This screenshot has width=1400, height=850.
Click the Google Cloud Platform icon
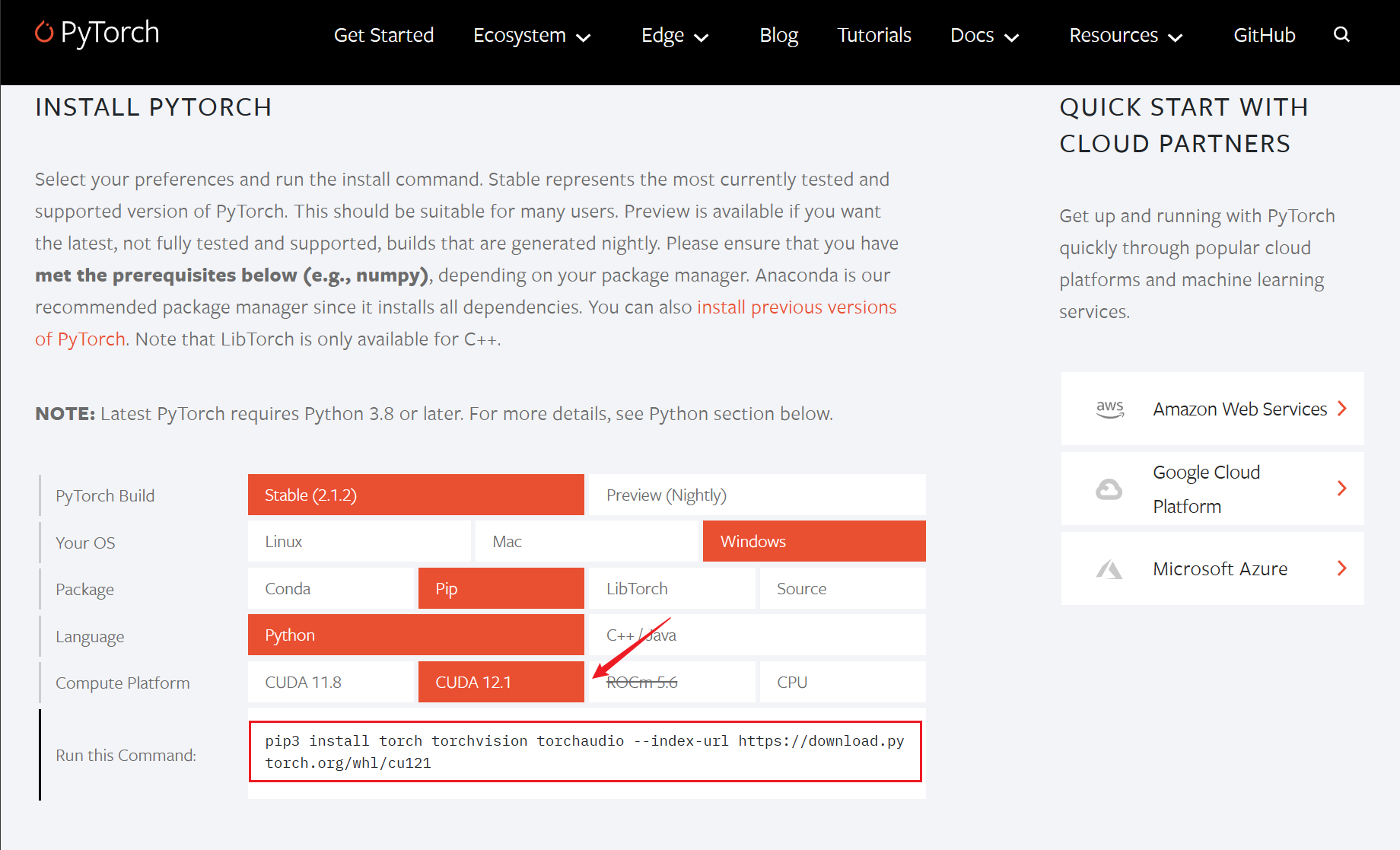[1109, 489]
